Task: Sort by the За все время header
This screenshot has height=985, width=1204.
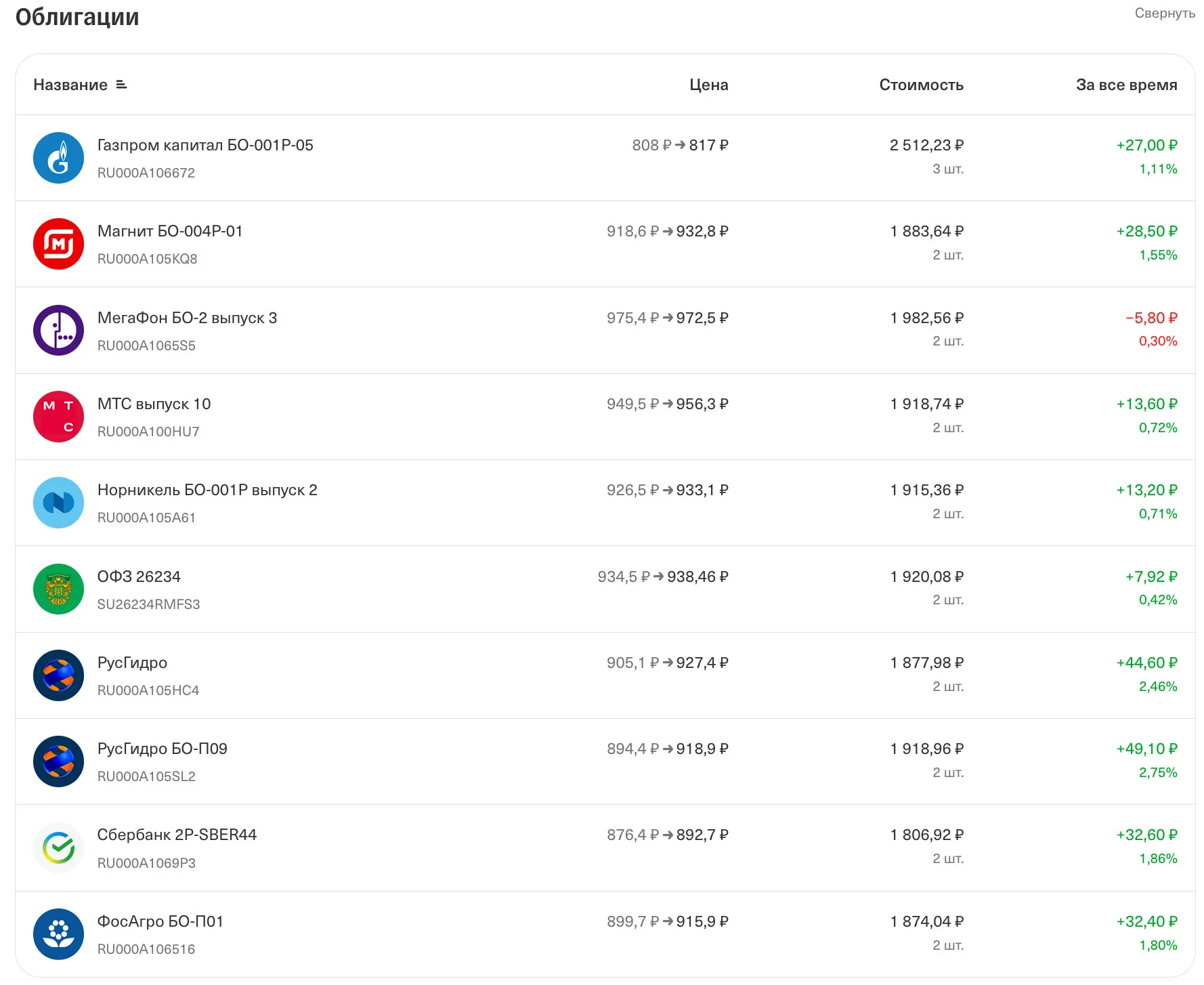Action: 1127,85
